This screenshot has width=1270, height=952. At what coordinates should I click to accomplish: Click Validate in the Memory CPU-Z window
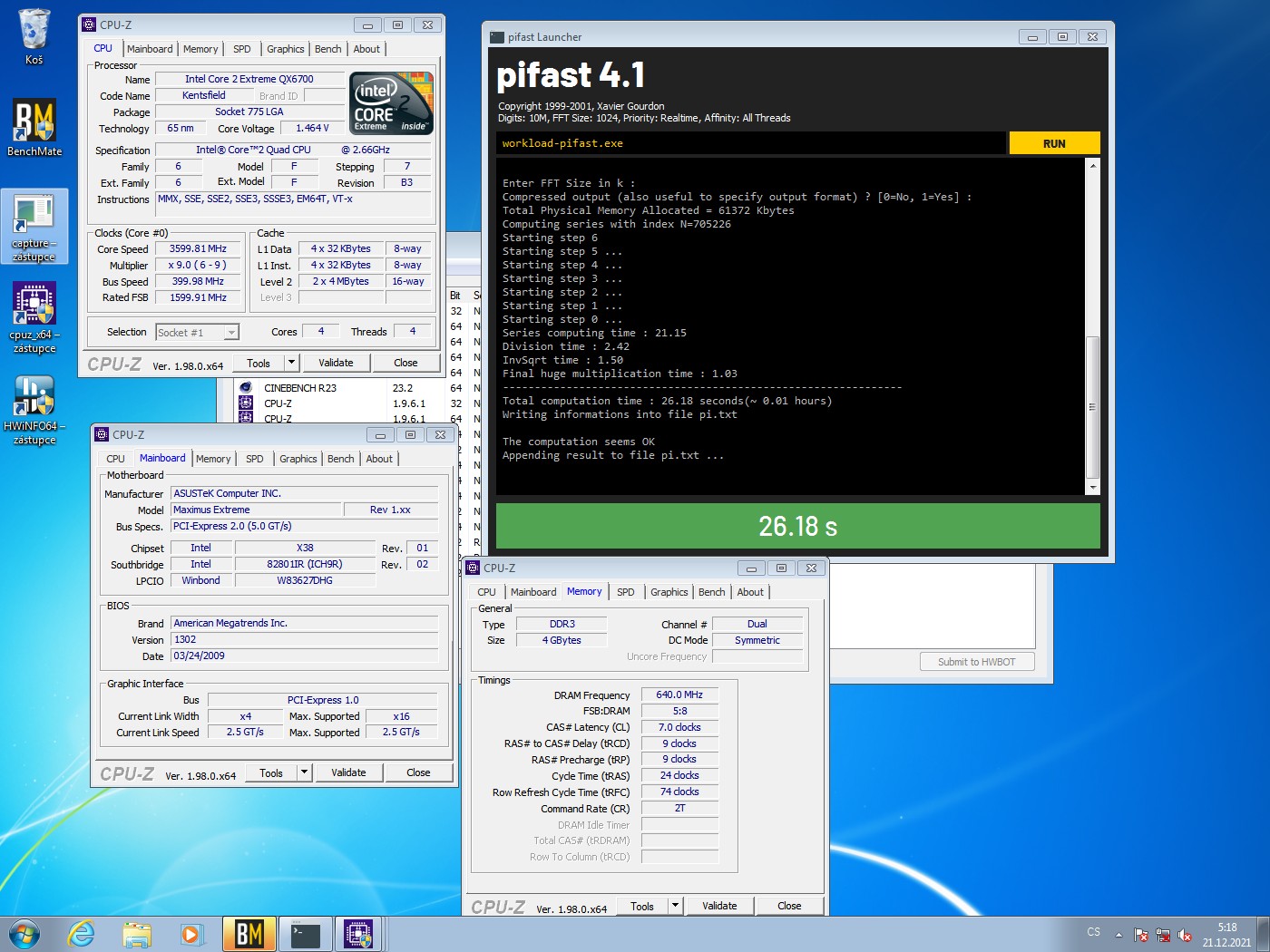point(719,906)
